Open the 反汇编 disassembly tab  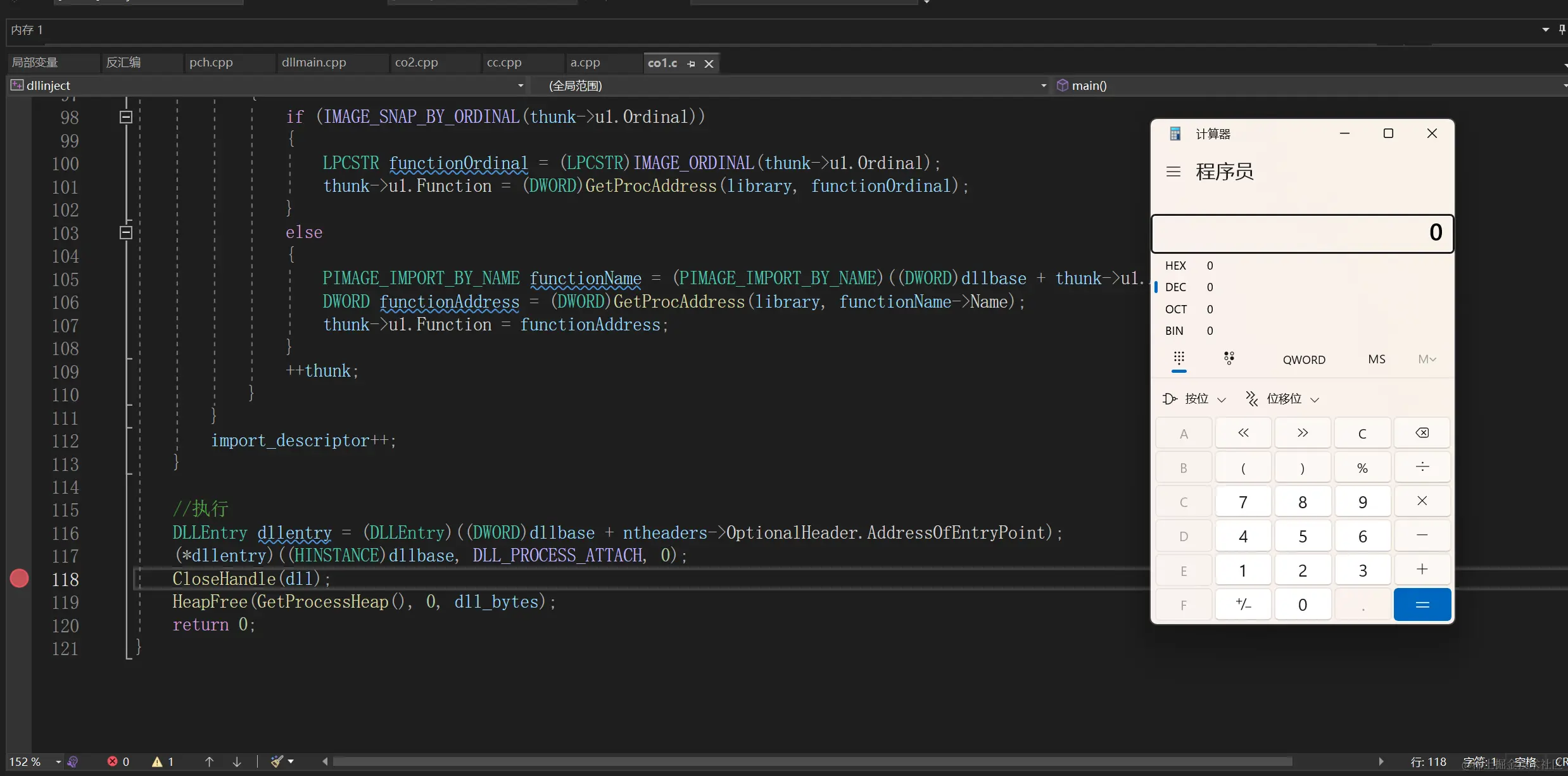point(123,63)
